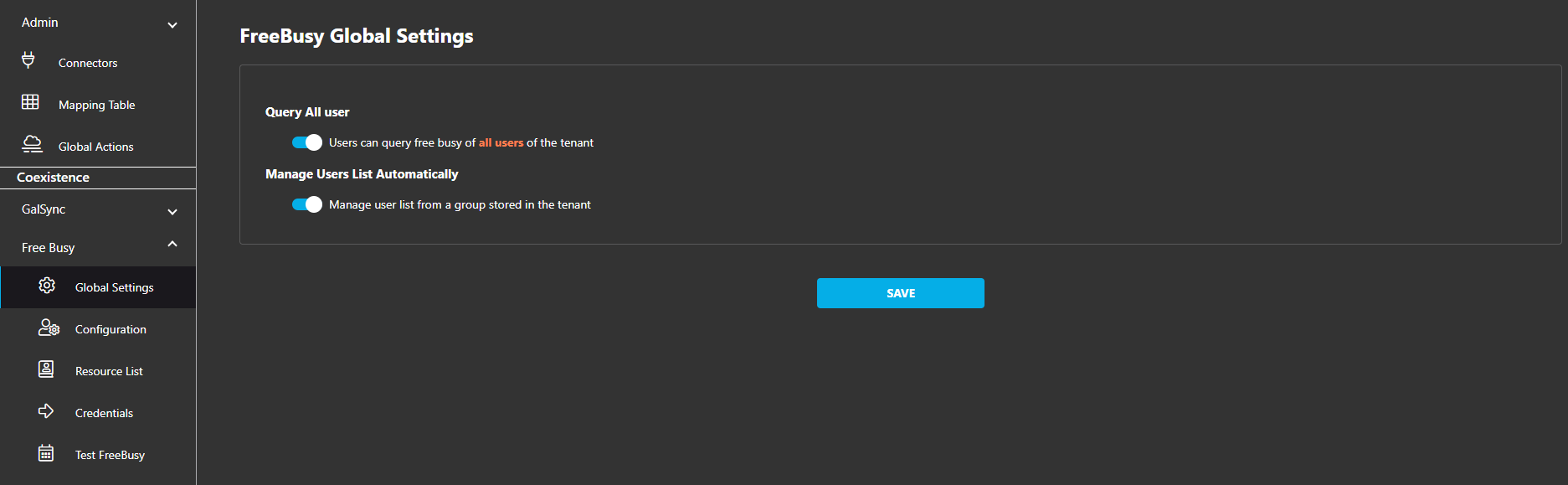
Task: Expand the GalSync section chevron
Action: coord(172,212)
